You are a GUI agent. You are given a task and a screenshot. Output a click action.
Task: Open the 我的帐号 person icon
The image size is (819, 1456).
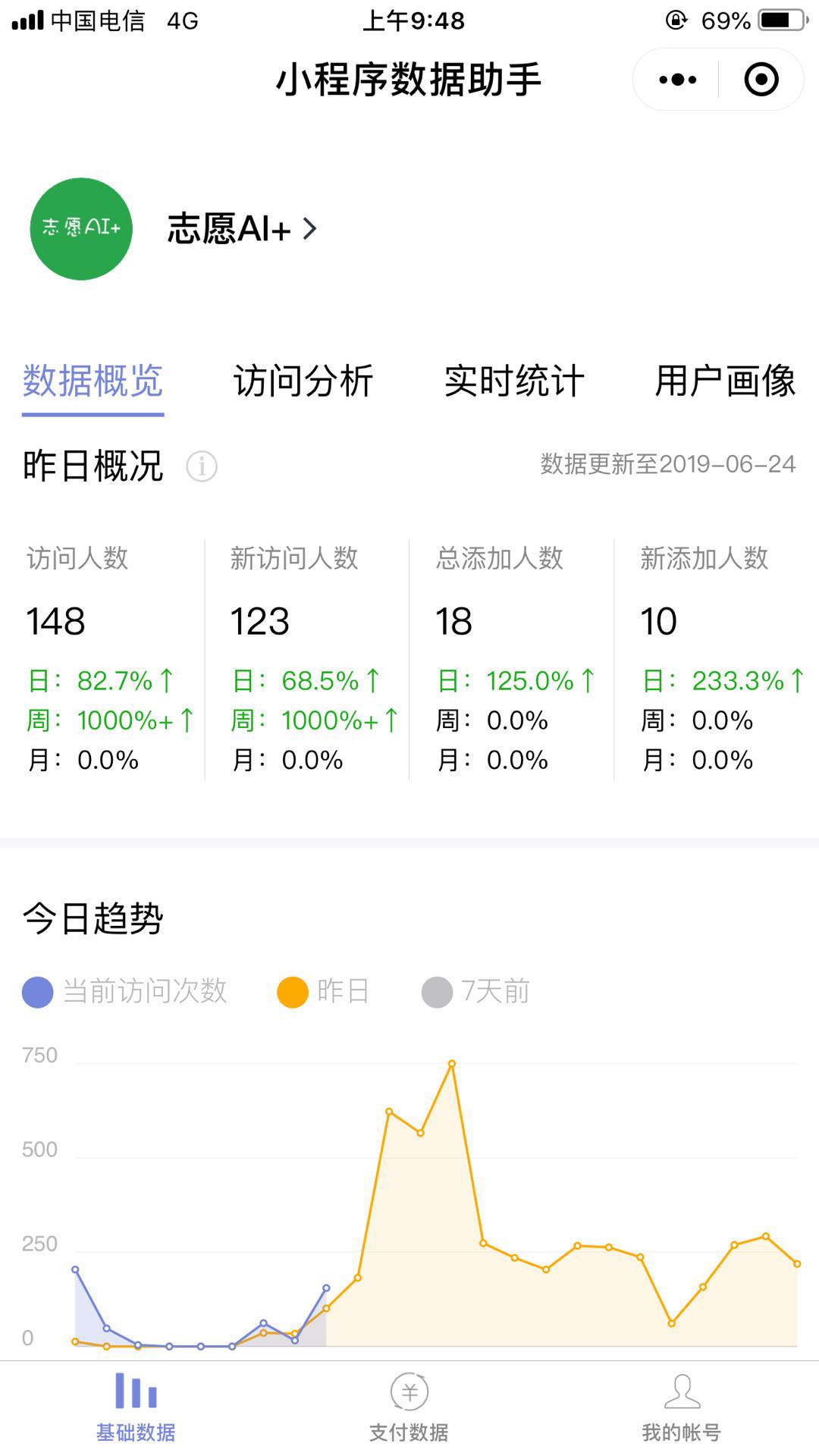click(682, 1392)
